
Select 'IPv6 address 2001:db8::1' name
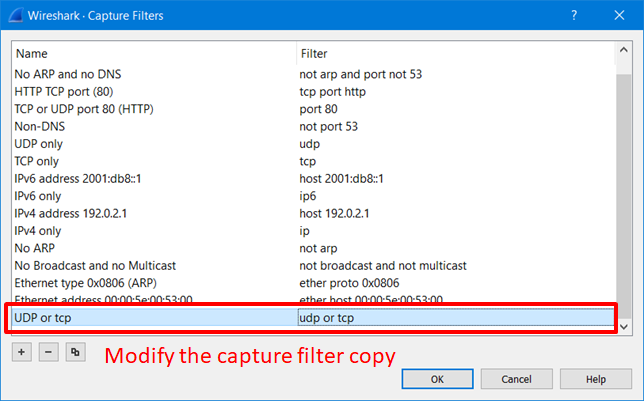78,179
